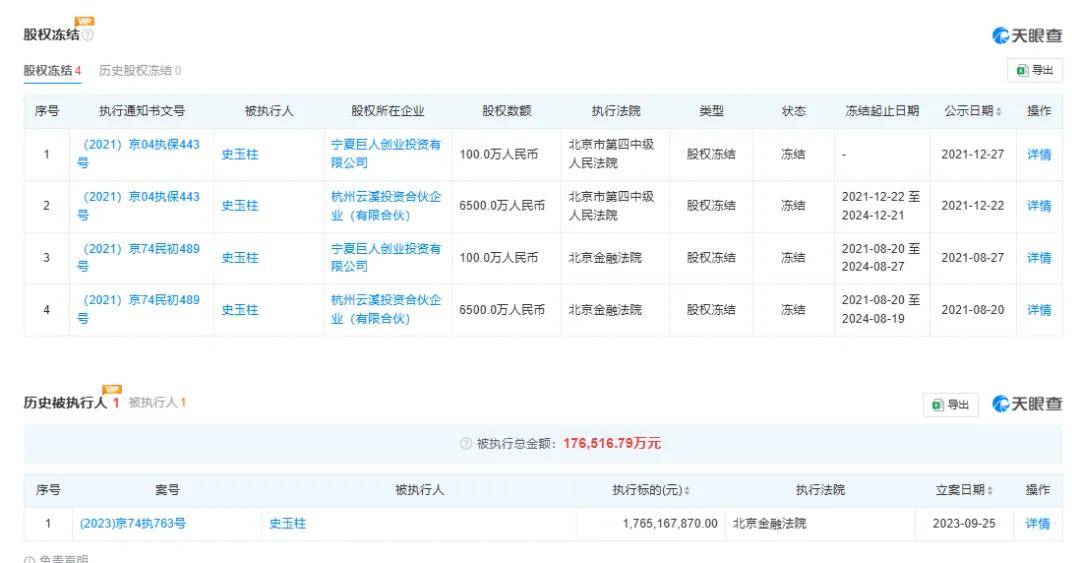The image size is (1080, 563).
Task: Open case (2023)京74执763号
Action: pyautogui.click(x=133, y=524)
